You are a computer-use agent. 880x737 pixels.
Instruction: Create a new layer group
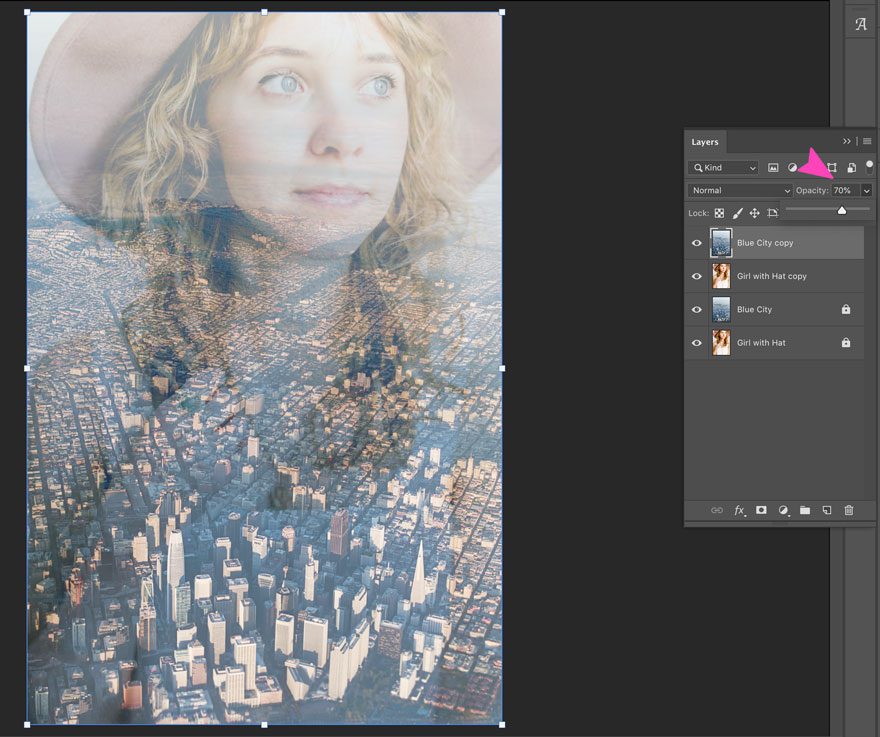coord(805,511)
